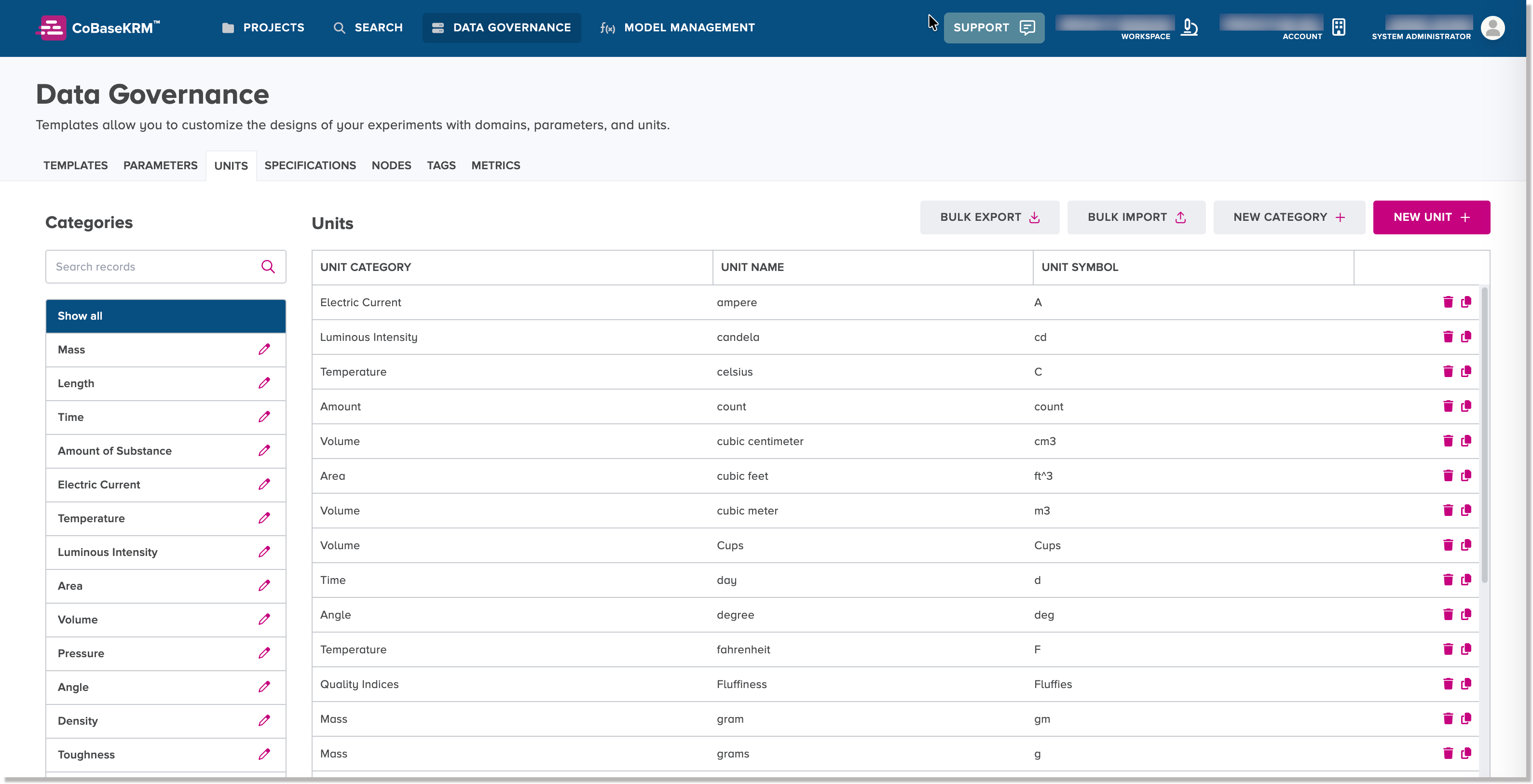1533x784 pixels.
Task: Click the New Unit button
Action: 1431,217
